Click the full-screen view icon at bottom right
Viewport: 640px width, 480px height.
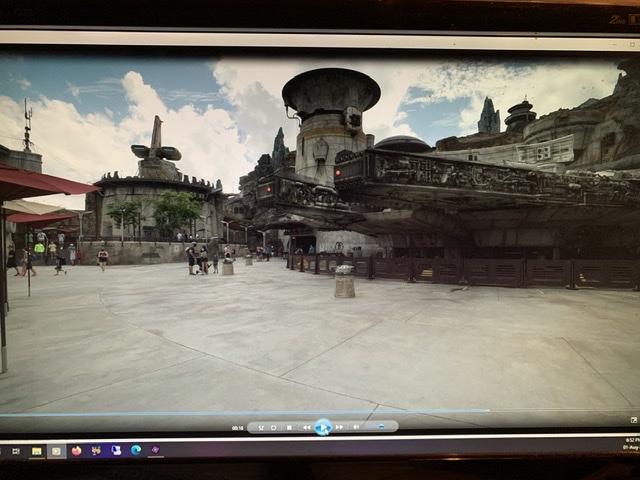[x=633, y=419]
